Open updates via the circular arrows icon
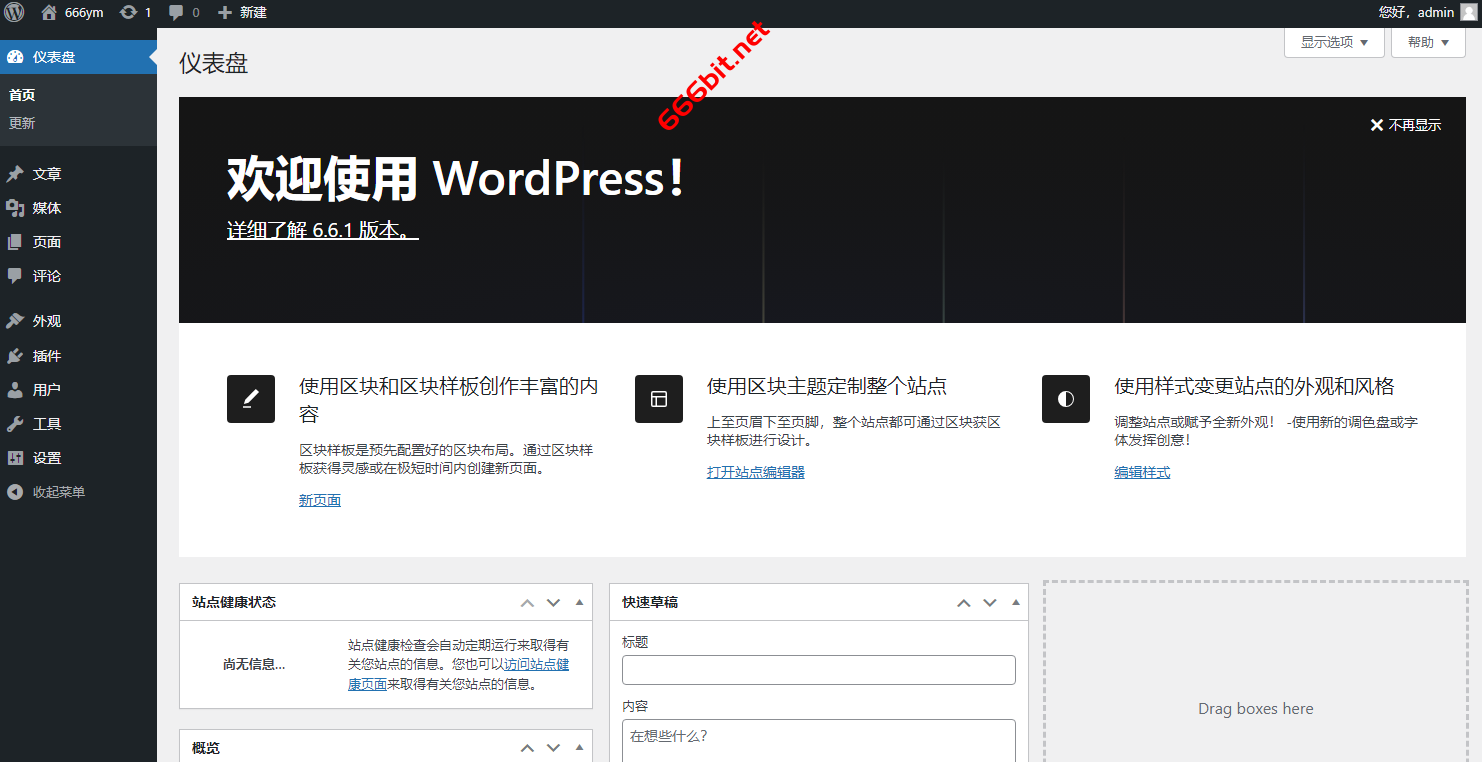This screenshot has height=762, width=1482. (130, 12)
